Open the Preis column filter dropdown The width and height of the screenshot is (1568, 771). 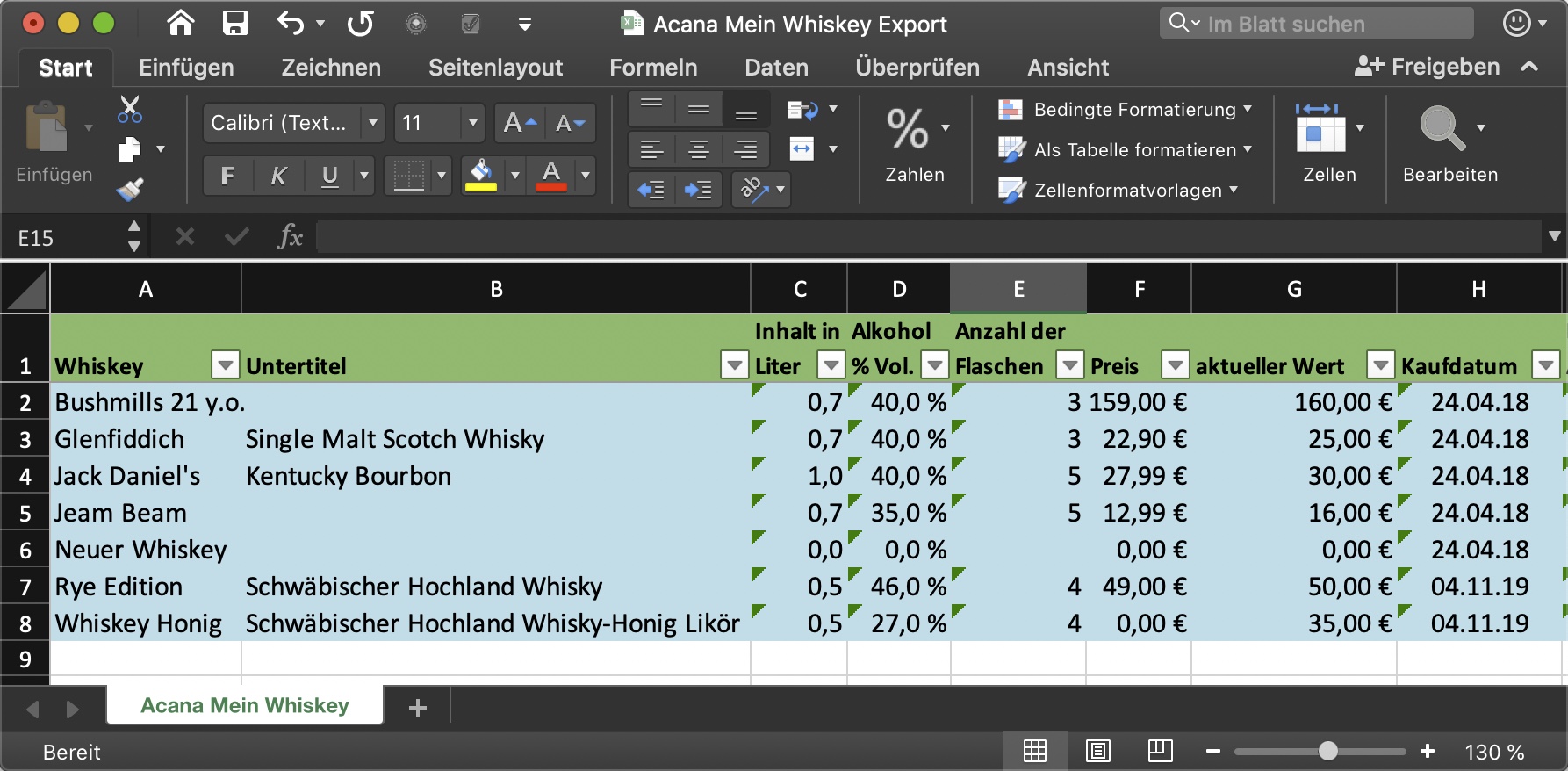pos(1175,364)
